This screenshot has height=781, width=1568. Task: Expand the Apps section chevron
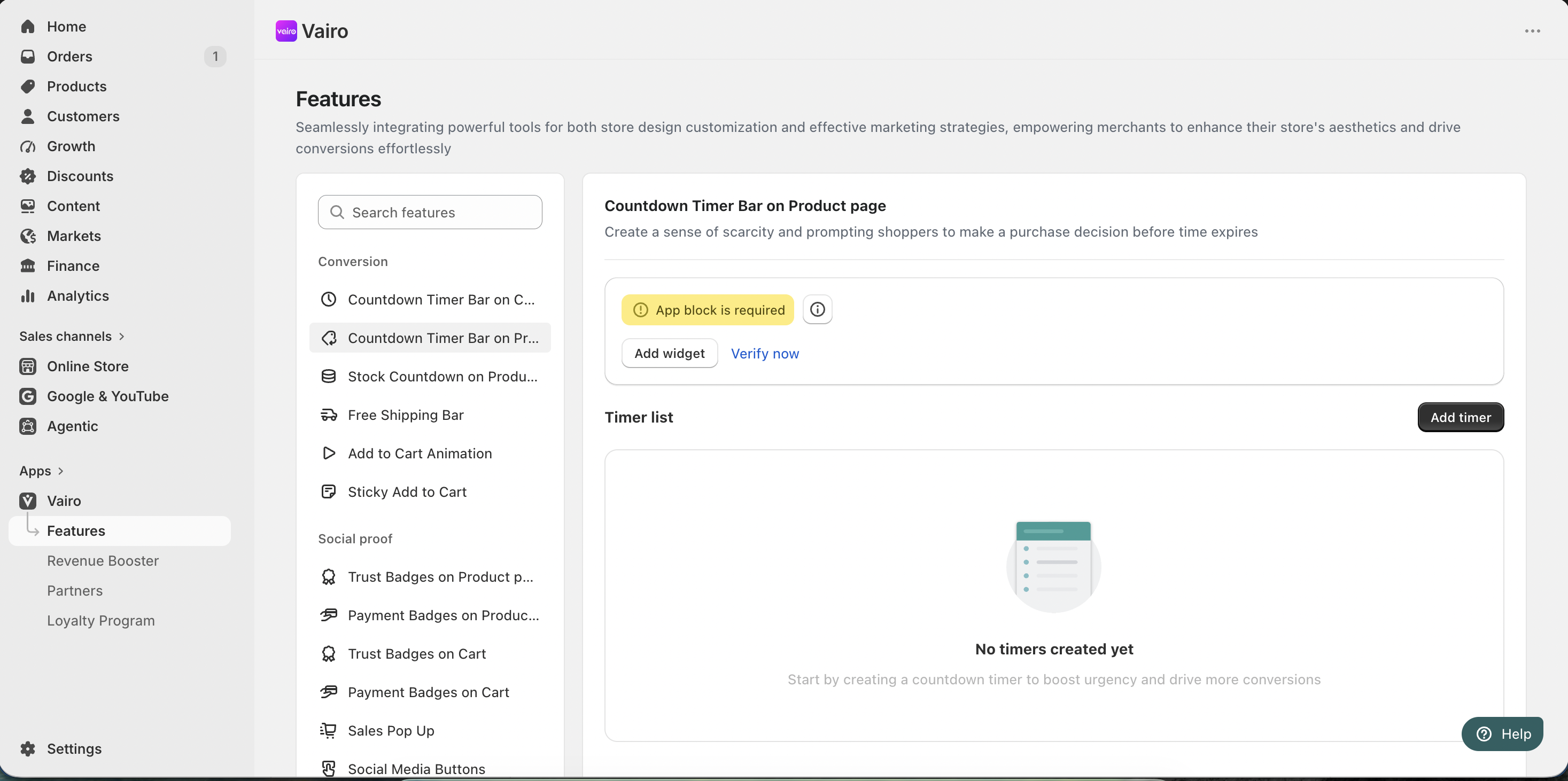coord(60,471)
